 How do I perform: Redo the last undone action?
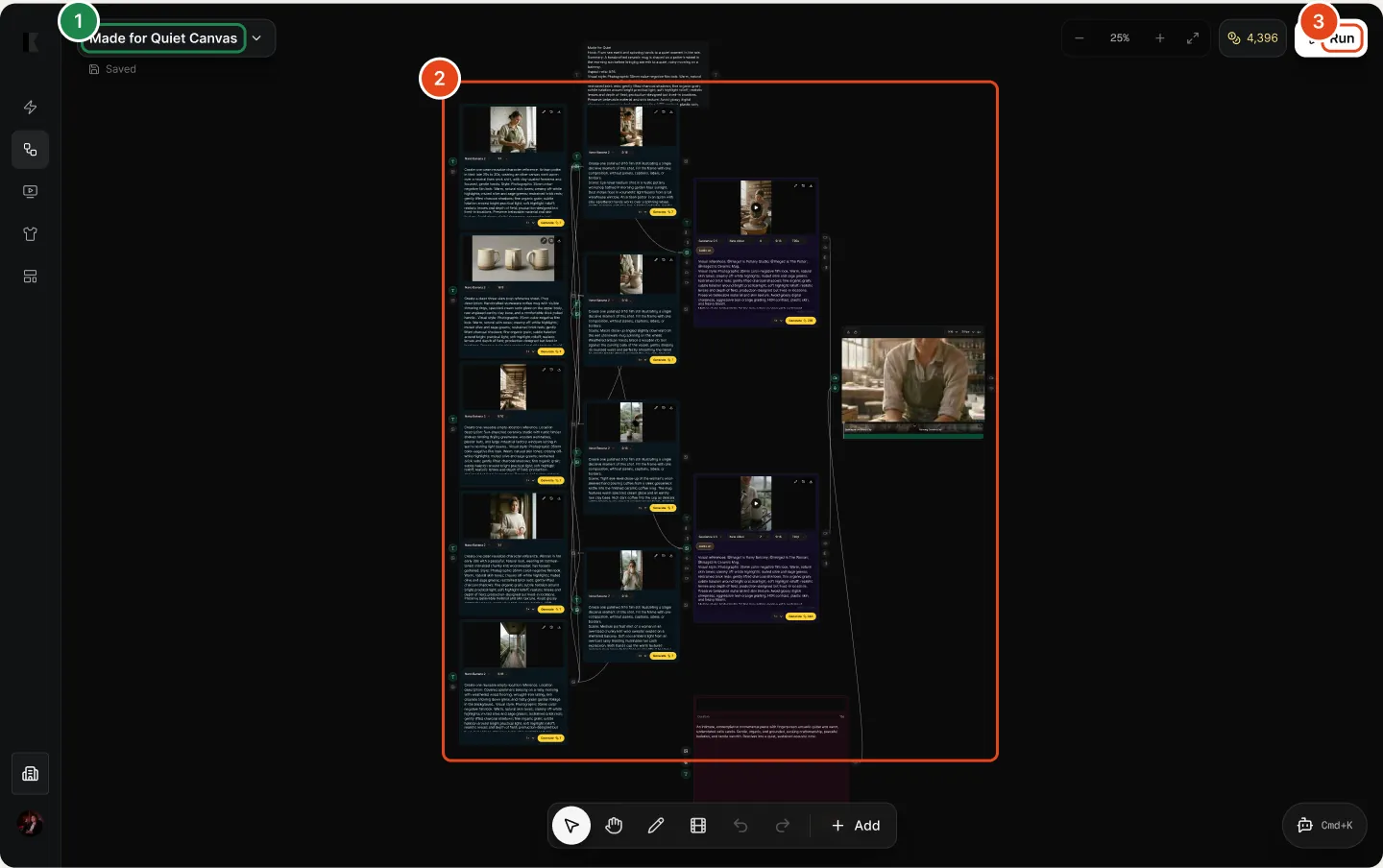point(783,826)
